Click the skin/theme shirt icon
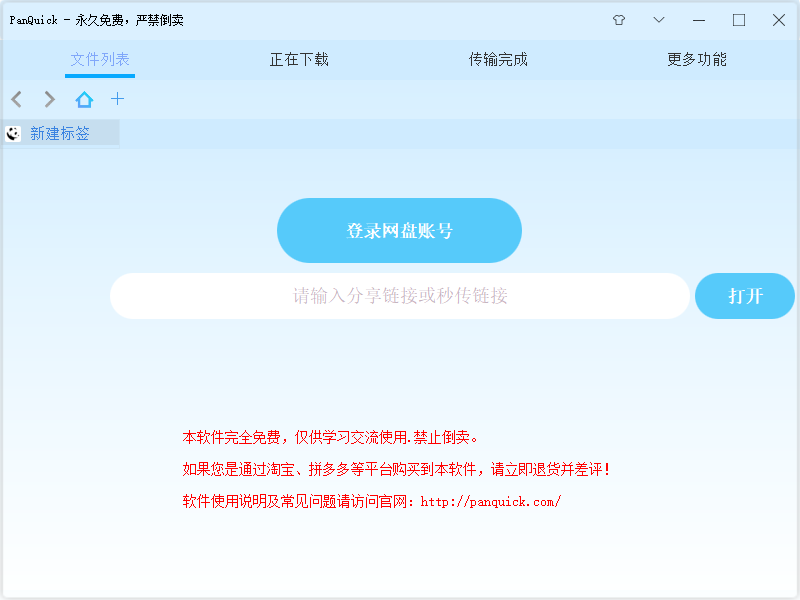Image resolution: width=800 pixels, height=600 pixels. click(619, 20)
